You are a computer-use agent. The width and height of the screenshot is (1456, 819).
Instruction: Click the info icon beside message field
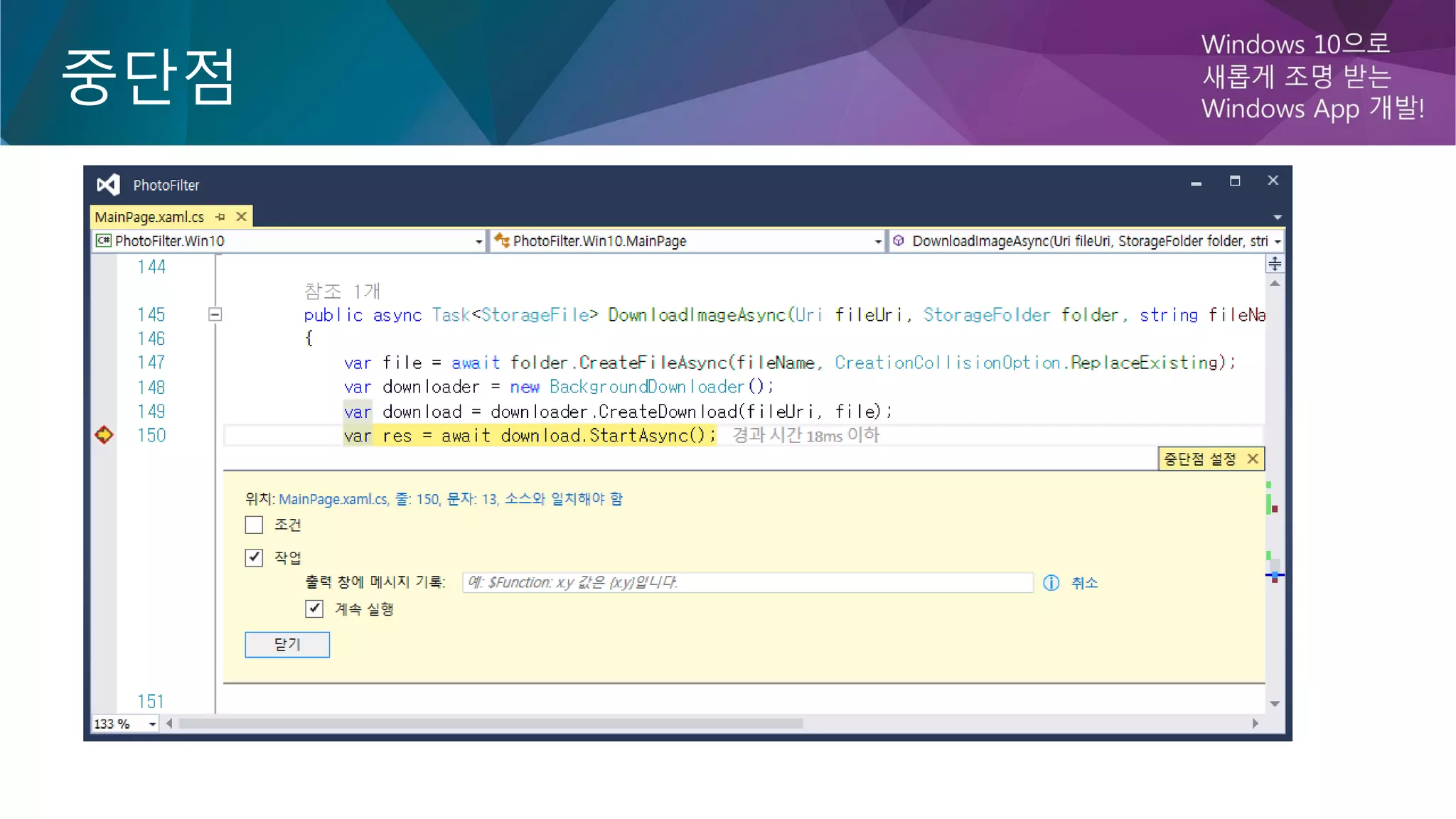tap(1051, 583)
